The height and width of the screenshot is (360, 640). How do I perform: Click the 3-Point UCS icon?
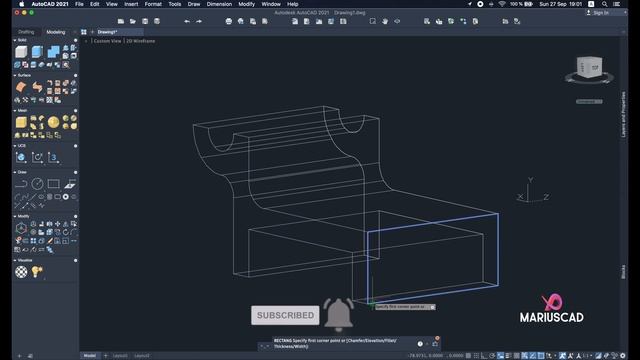coord(53,158)
